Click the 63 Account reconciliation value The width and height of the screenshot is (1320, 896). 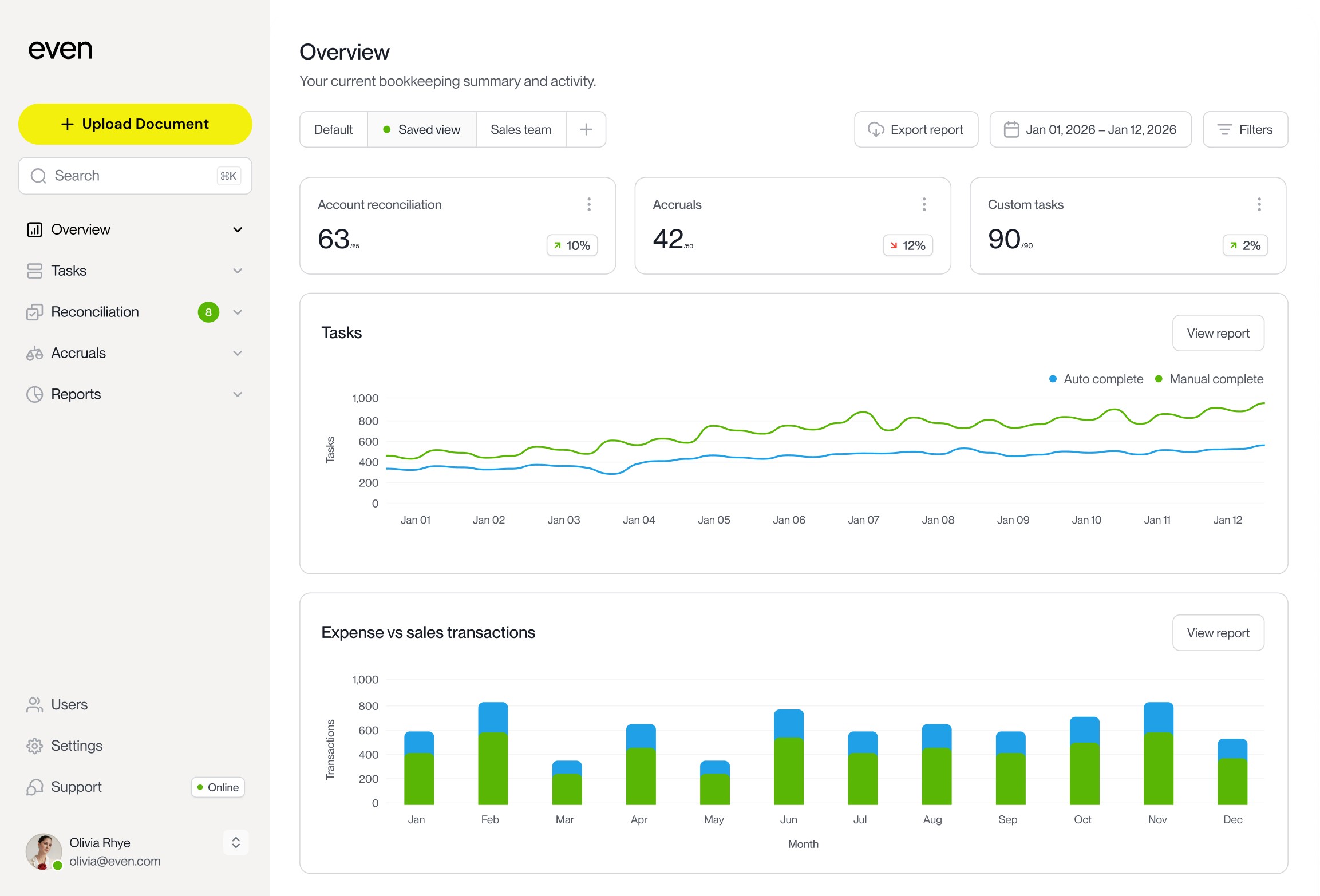(x=334, y=239)
